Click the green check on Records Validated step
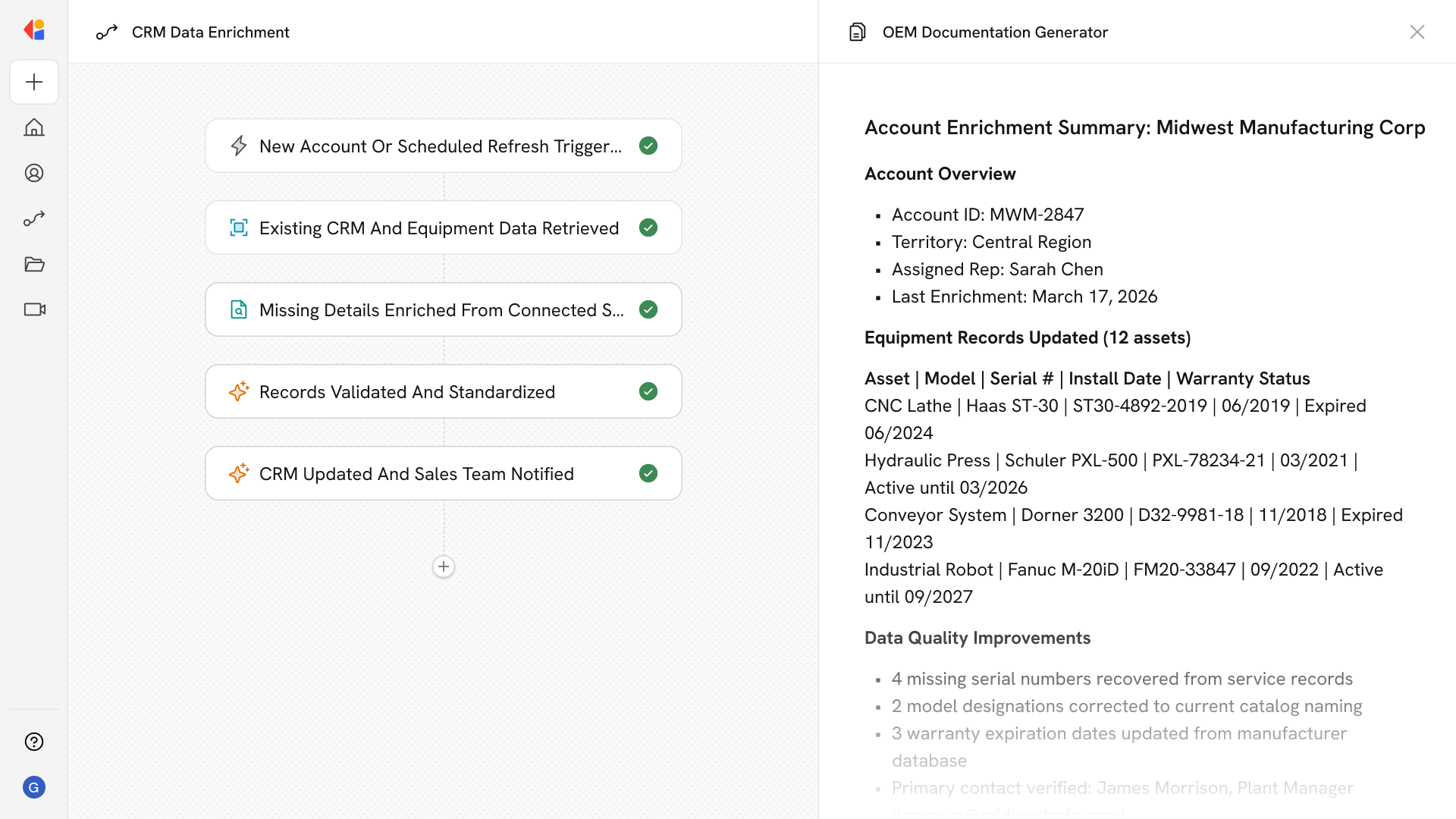This screenshot has height=819, width=1456. point(648,391)
